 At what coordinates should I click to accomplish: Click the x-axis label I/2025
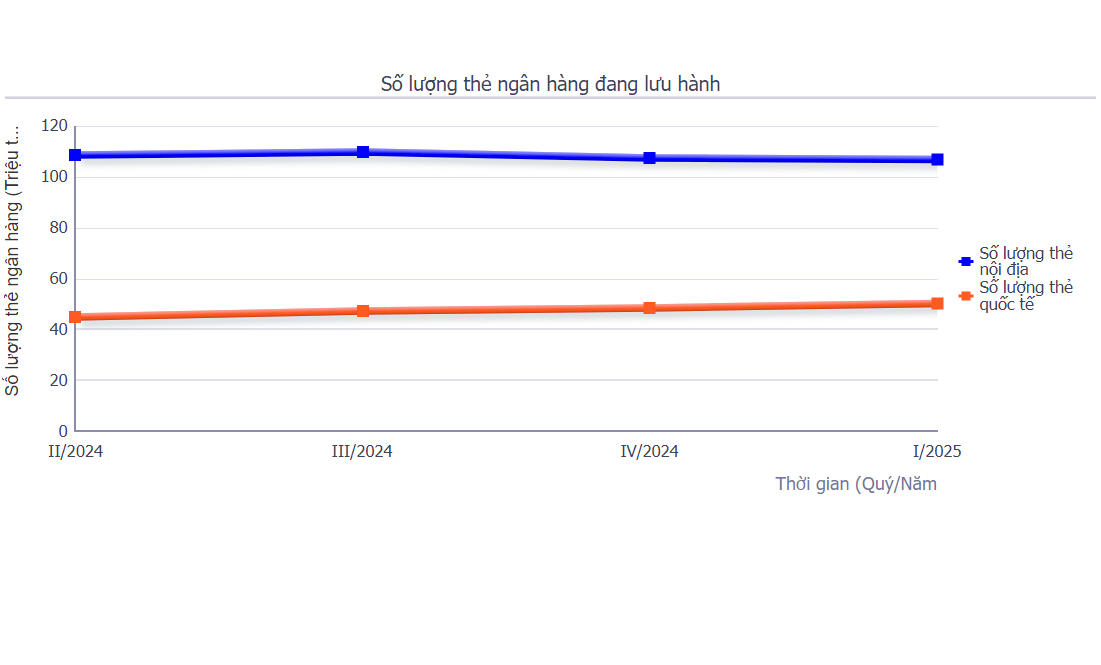tap(937, 452)
